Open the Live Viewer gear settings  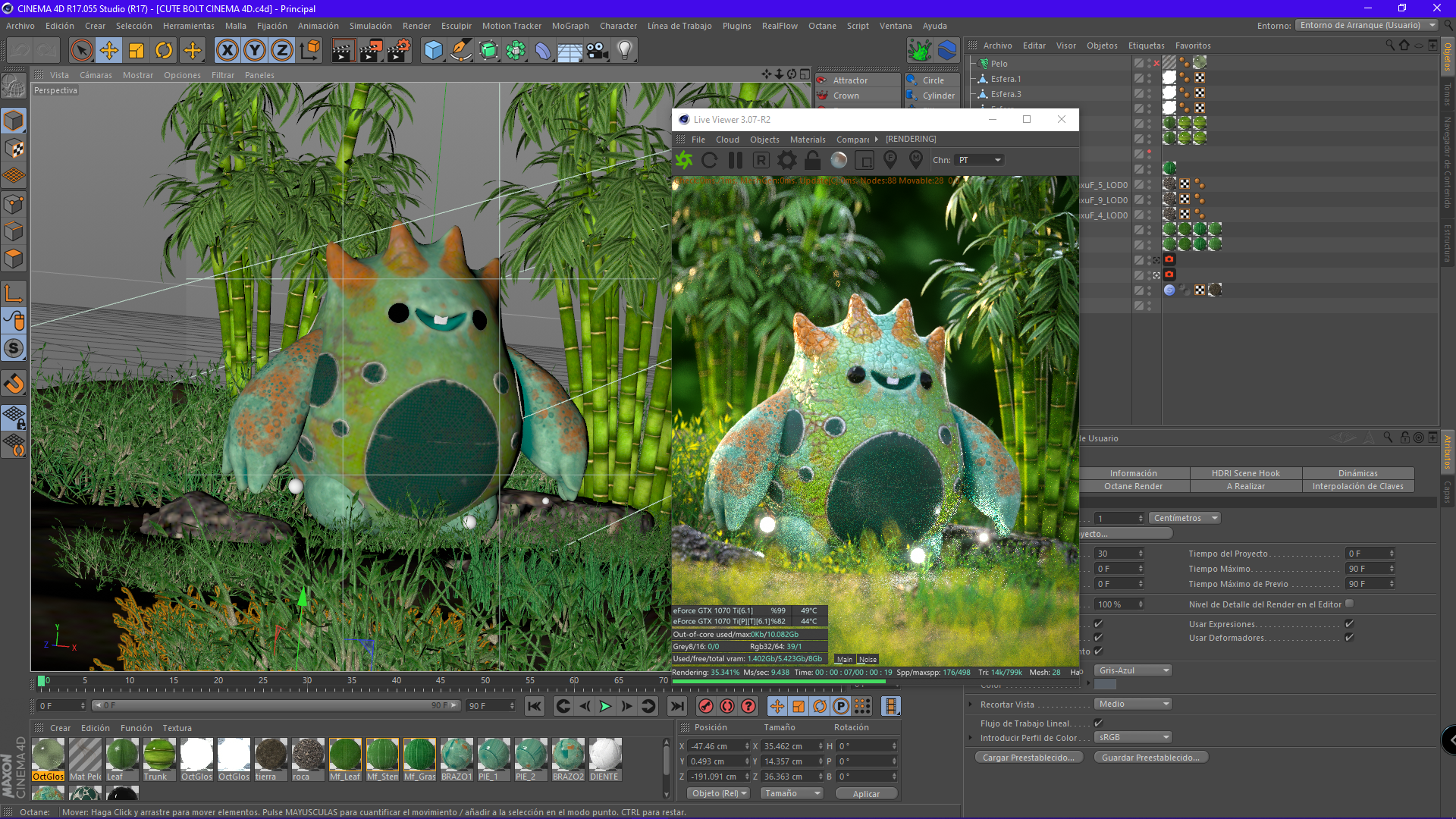tap(787, 160)
